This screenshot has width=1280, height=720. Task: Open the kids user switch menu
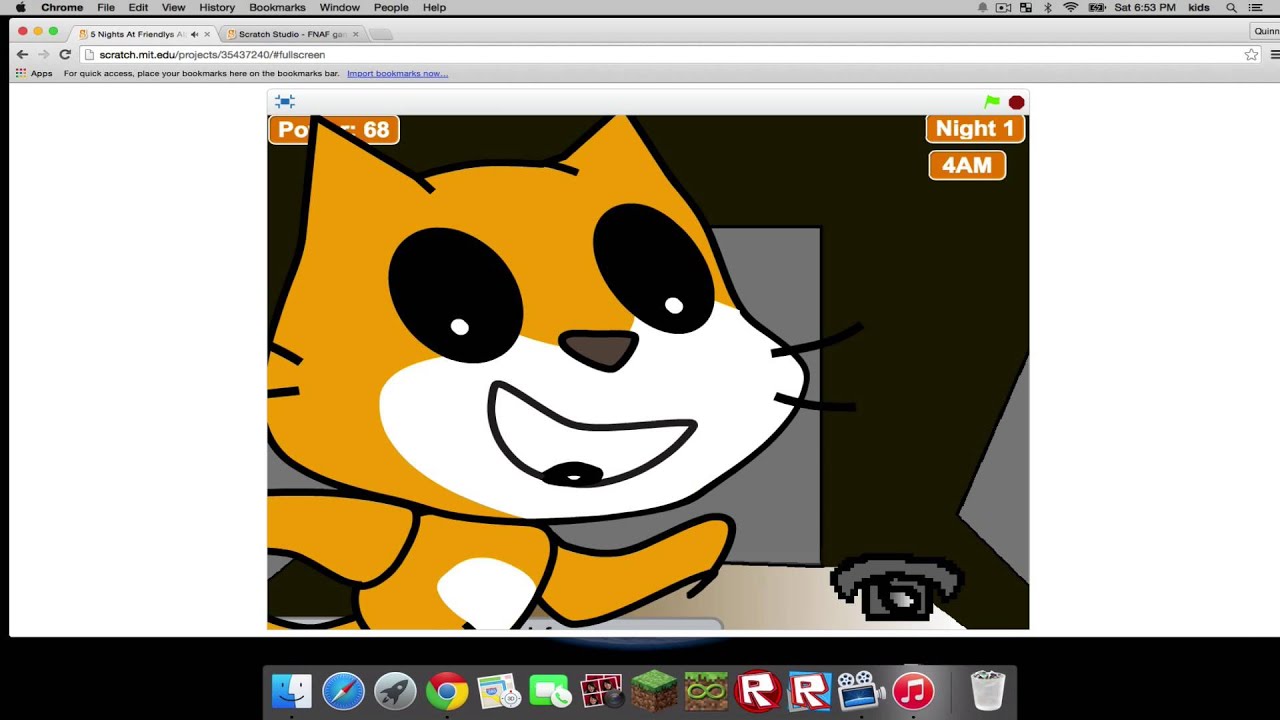pos(1199,7)
